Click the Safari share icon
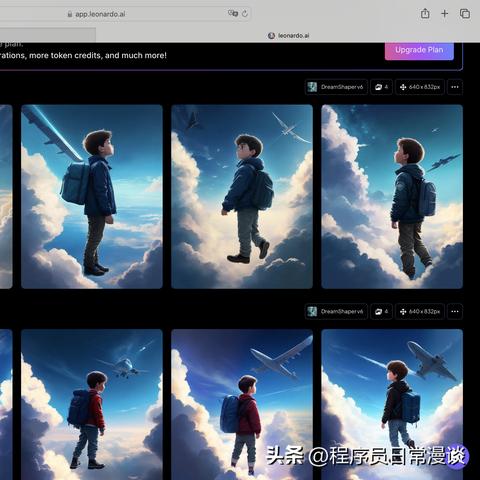This screenshot has width=480, height=480. (425, 14)
